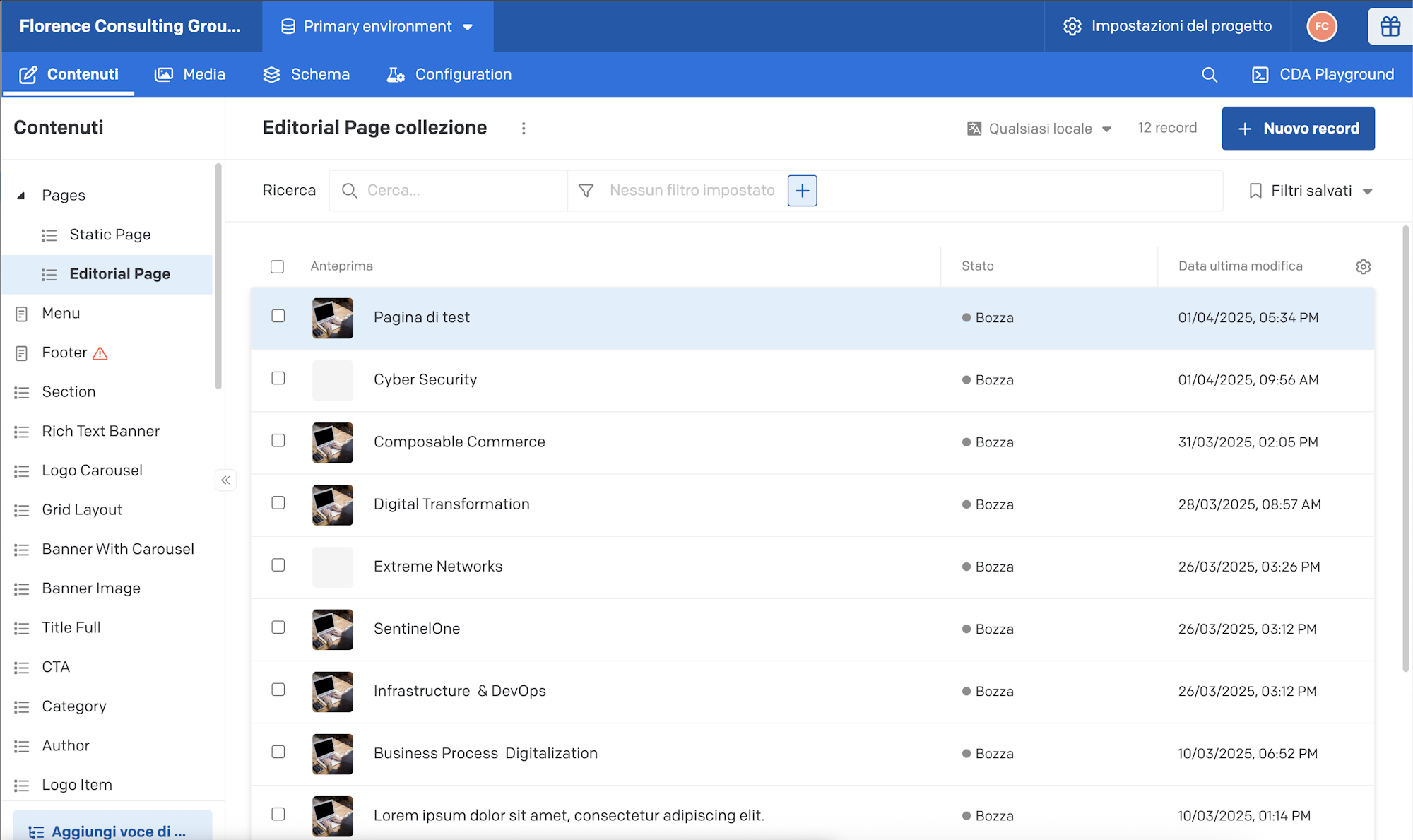Click the Footer warning triangle icon
This screenshot has width=1413, height=840.
[100, 353]
